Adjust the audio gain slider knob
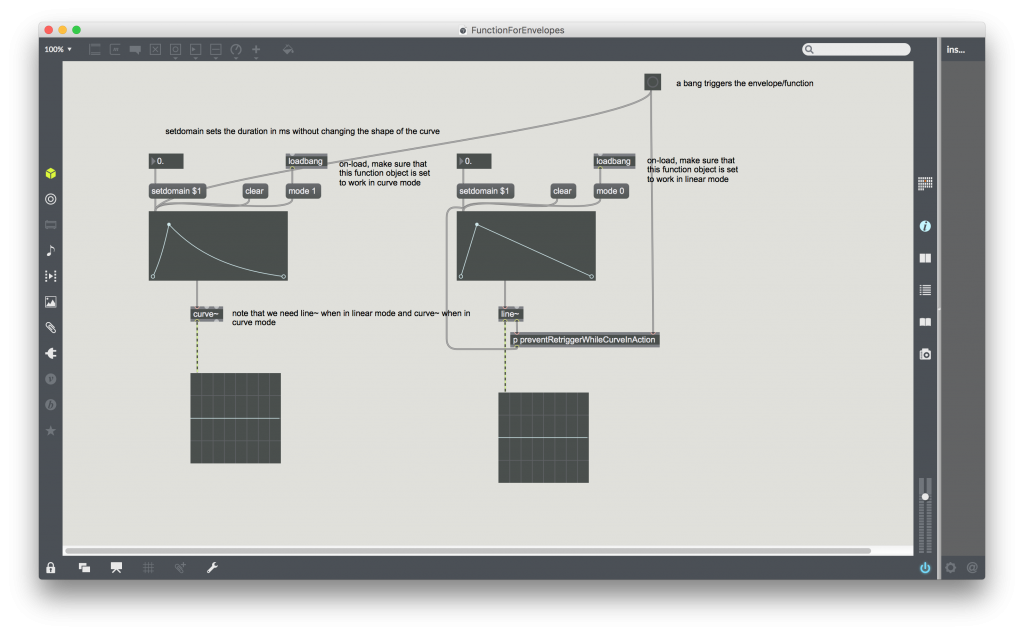 [925, 496]
